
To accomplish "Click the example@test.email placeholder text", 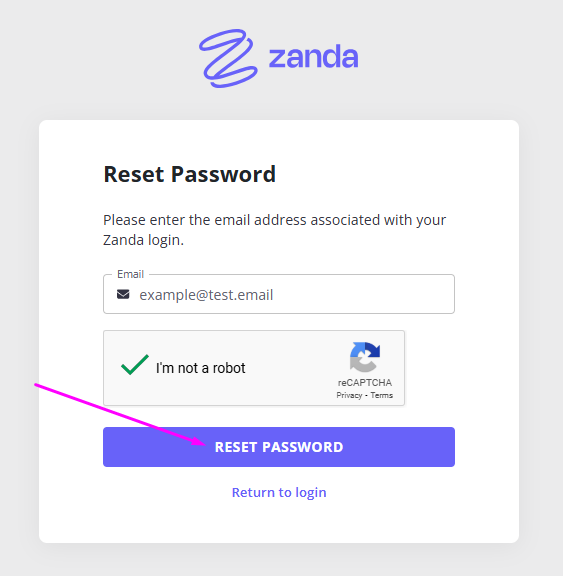I will point(206,295).
